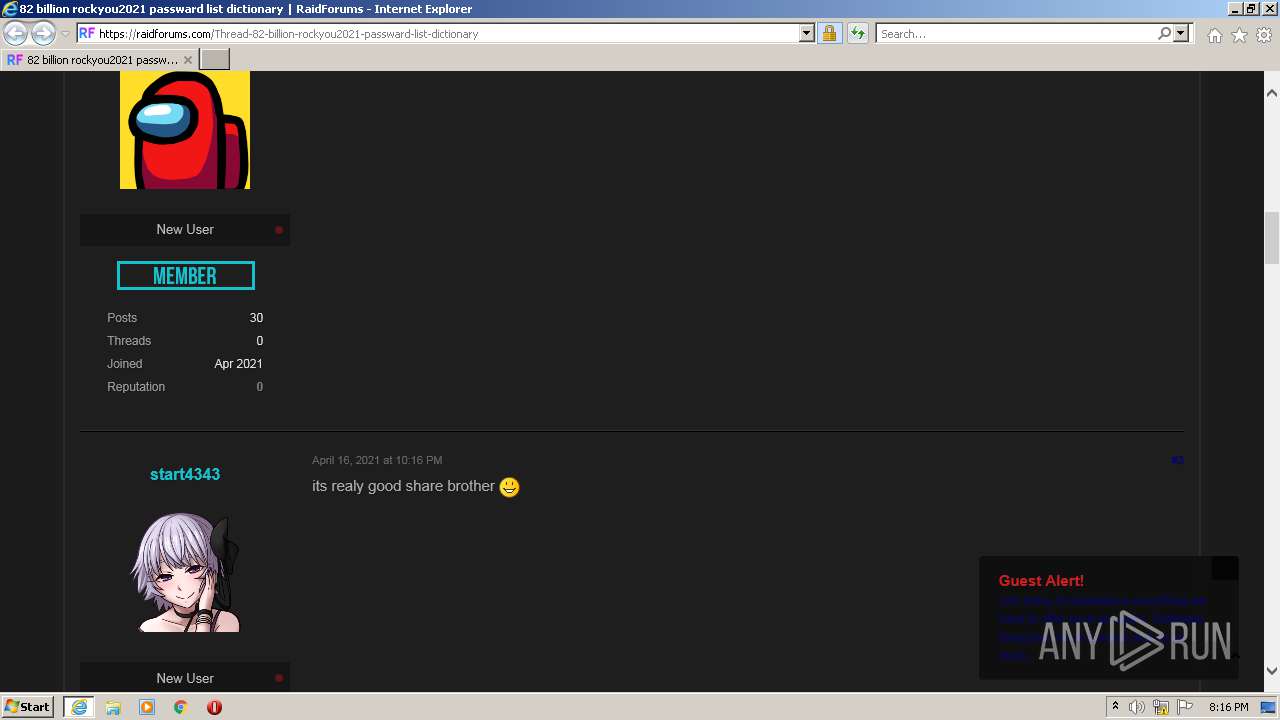Go back with the browser Back arrow

pyautogui.click(x=15, y=33)
